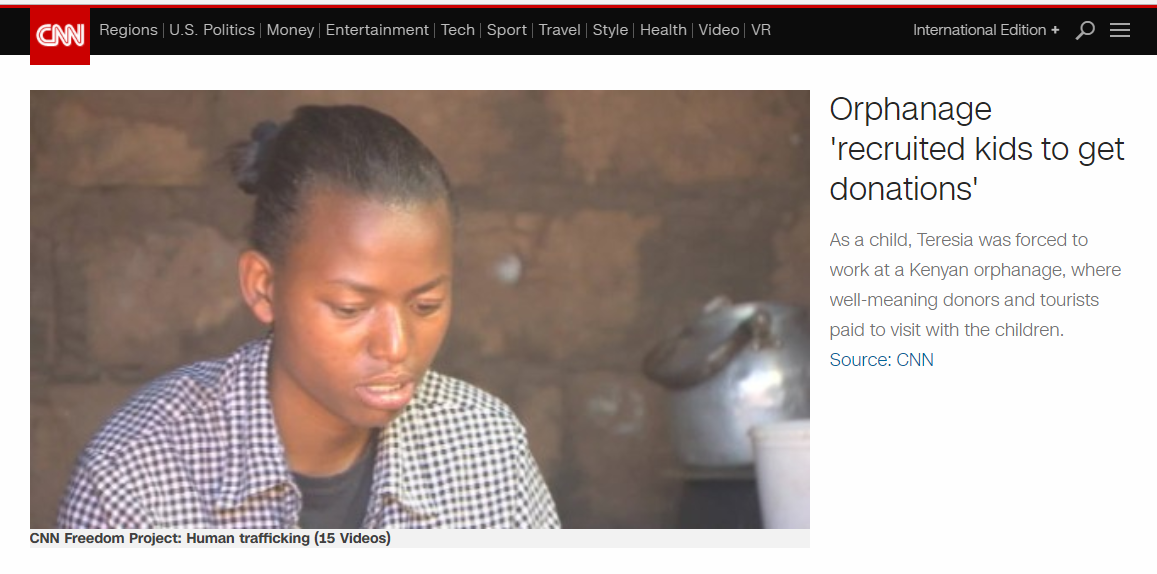This screenshot has height=574, width=1157.
Task: Select Entertainment in the navigation bar
Action: (x=377, y=30)
